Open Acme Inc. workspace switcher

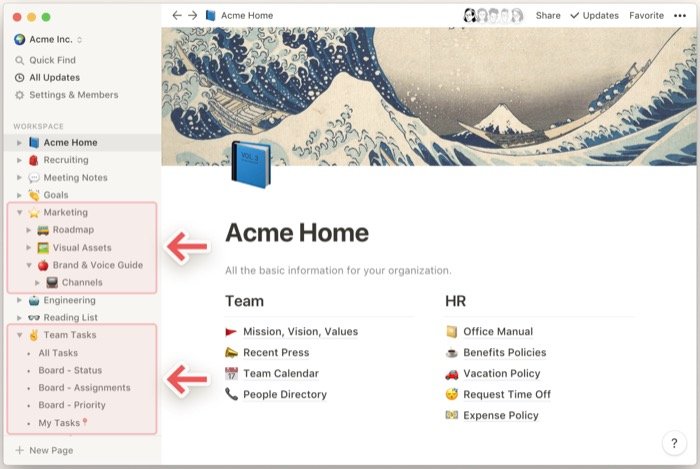click(x=49, y=39)
